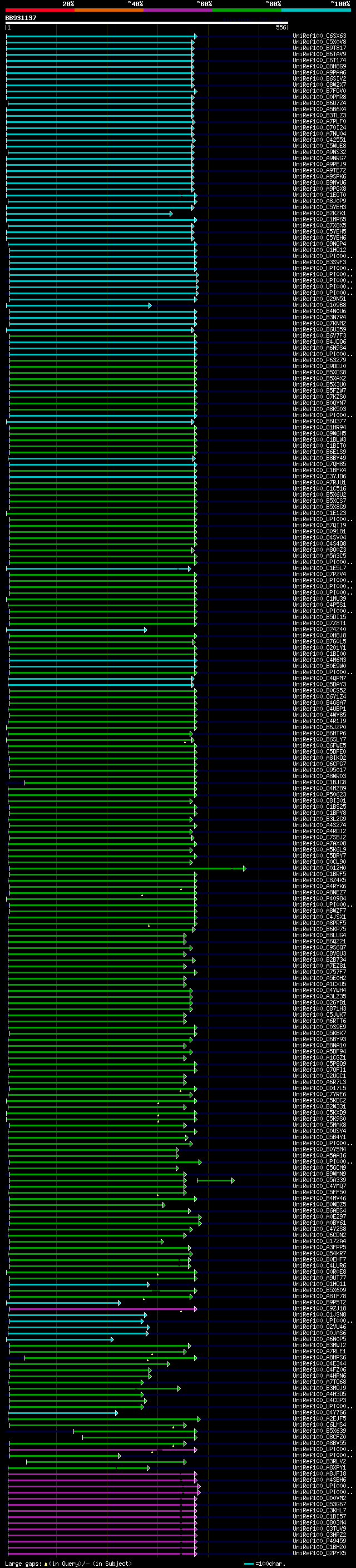The image size is (356, 1568).
Task: Select the UniRef100_C5WUE8 label
Action: 319,146
